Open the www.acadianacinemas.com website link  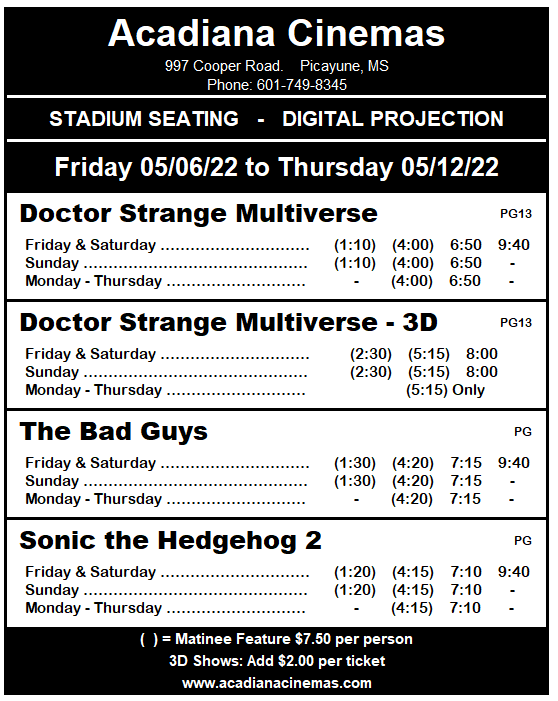point(277,683)
